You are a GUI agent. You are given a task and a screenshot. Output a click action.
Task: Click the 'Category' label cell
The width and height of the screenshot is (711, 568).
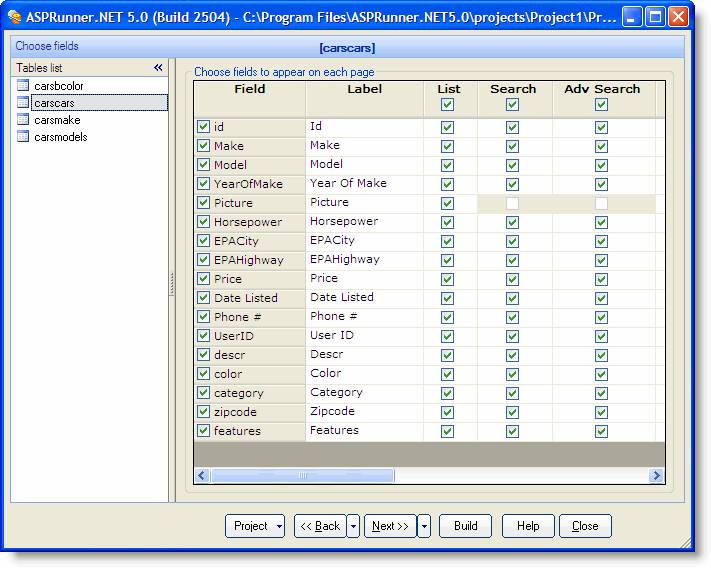365,393
